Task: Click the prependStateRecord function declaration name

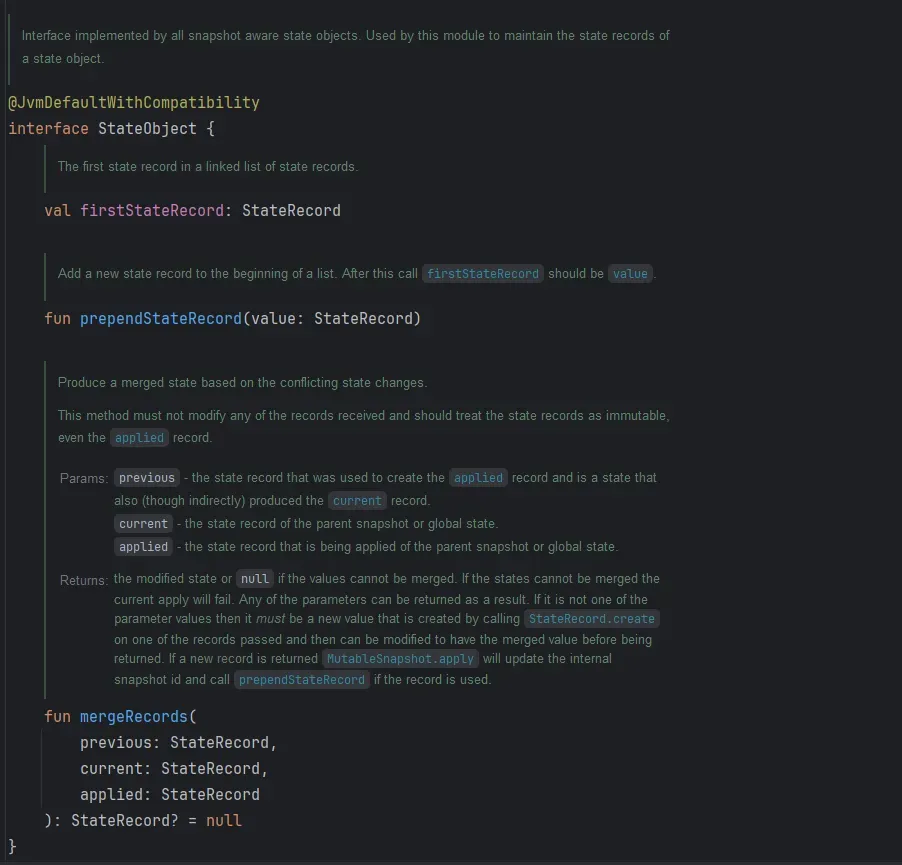Action: pyautogui.click(x=161, y=319)
